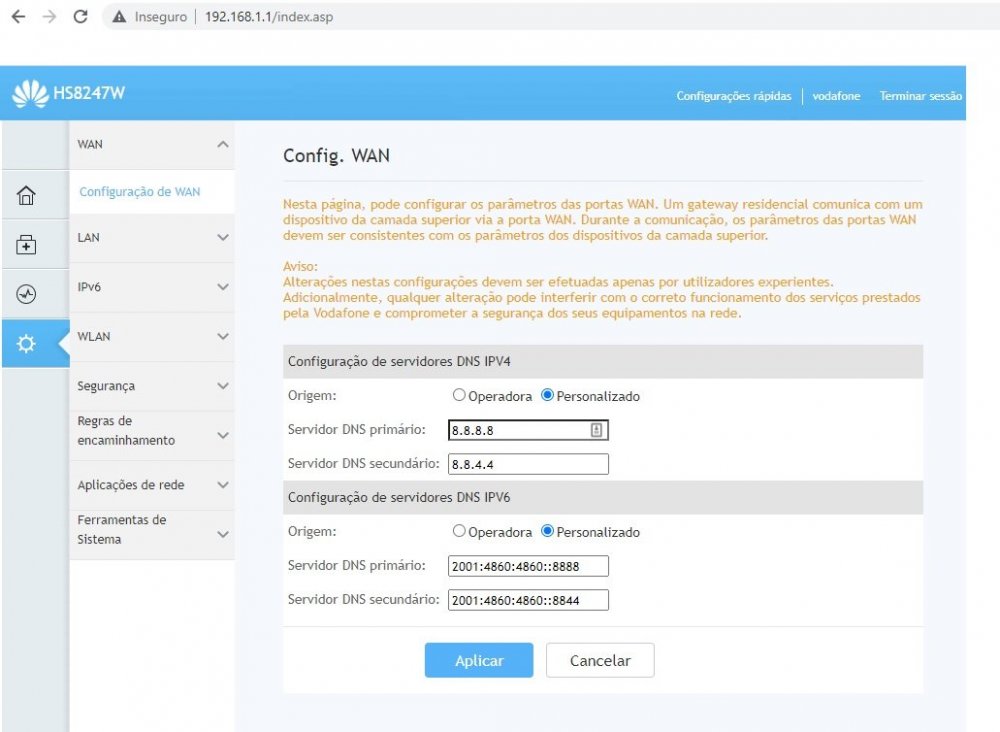
Task: Open the Segurança menu section
Action: [x=152, y=386]
